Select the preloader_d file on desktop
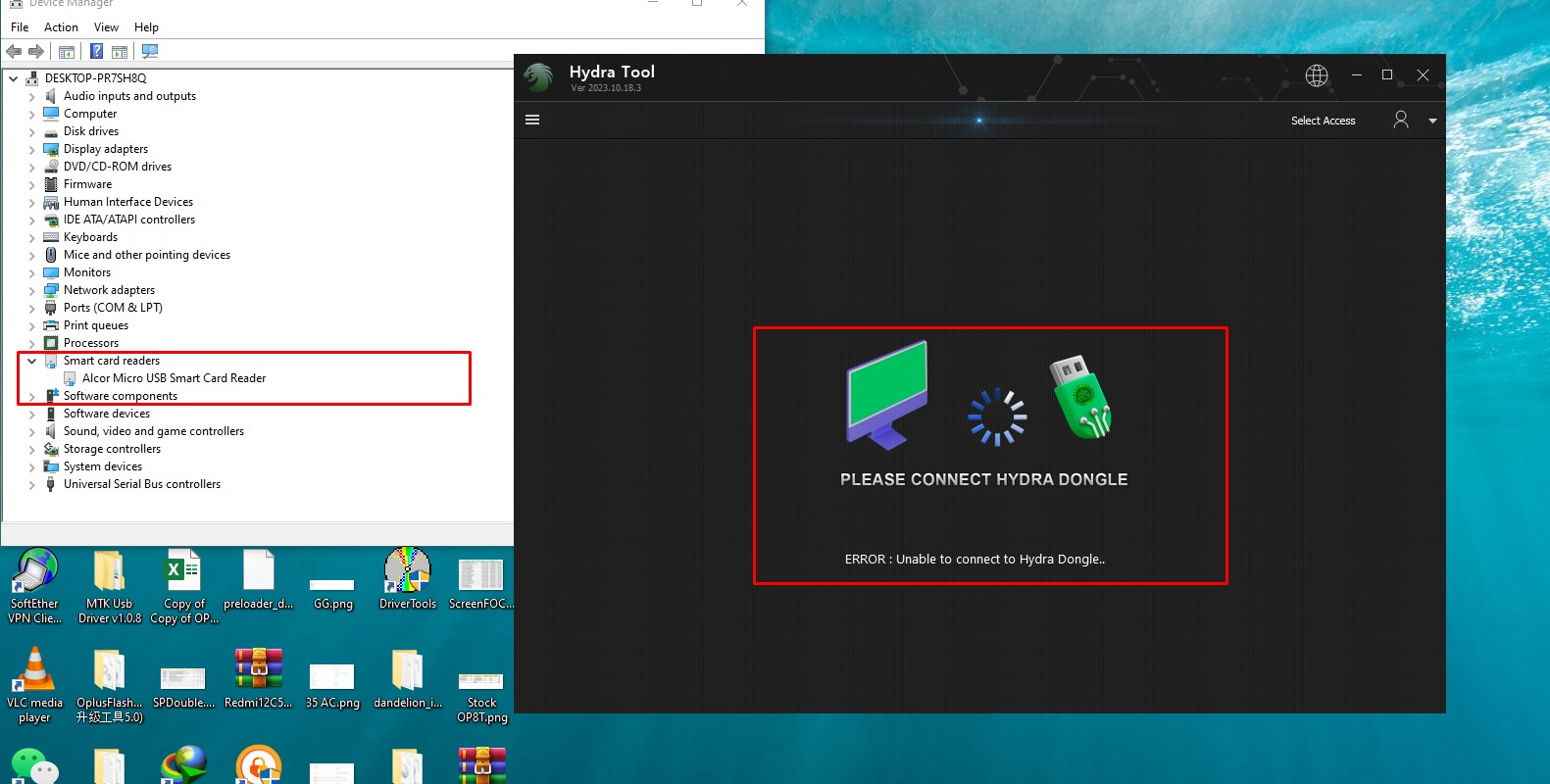1550x784 pixels. pyautogui.click(x=258, y=579)
